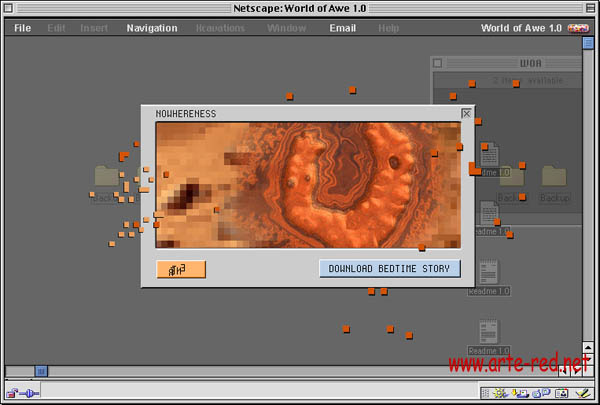Open the Navigation menu
The height and width of the screenshot is (405, 600).
[x=152, y=28]
